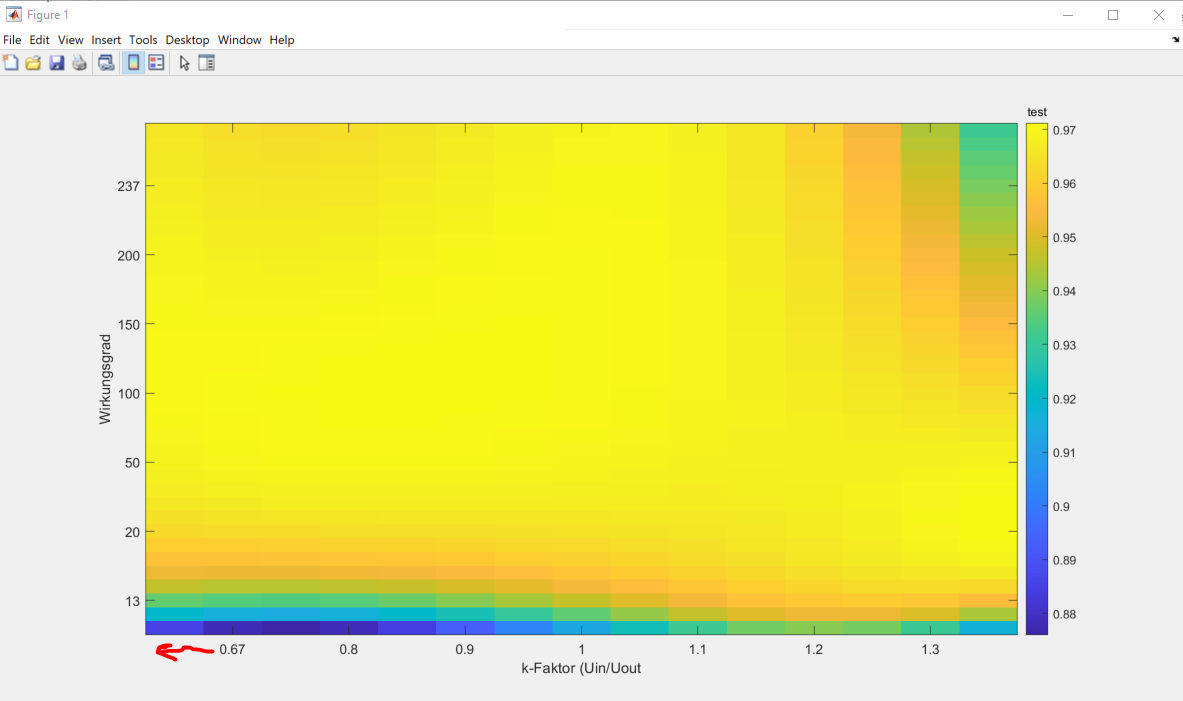Open the Desktop menu
1183x701 pixels.
(187, 40)
